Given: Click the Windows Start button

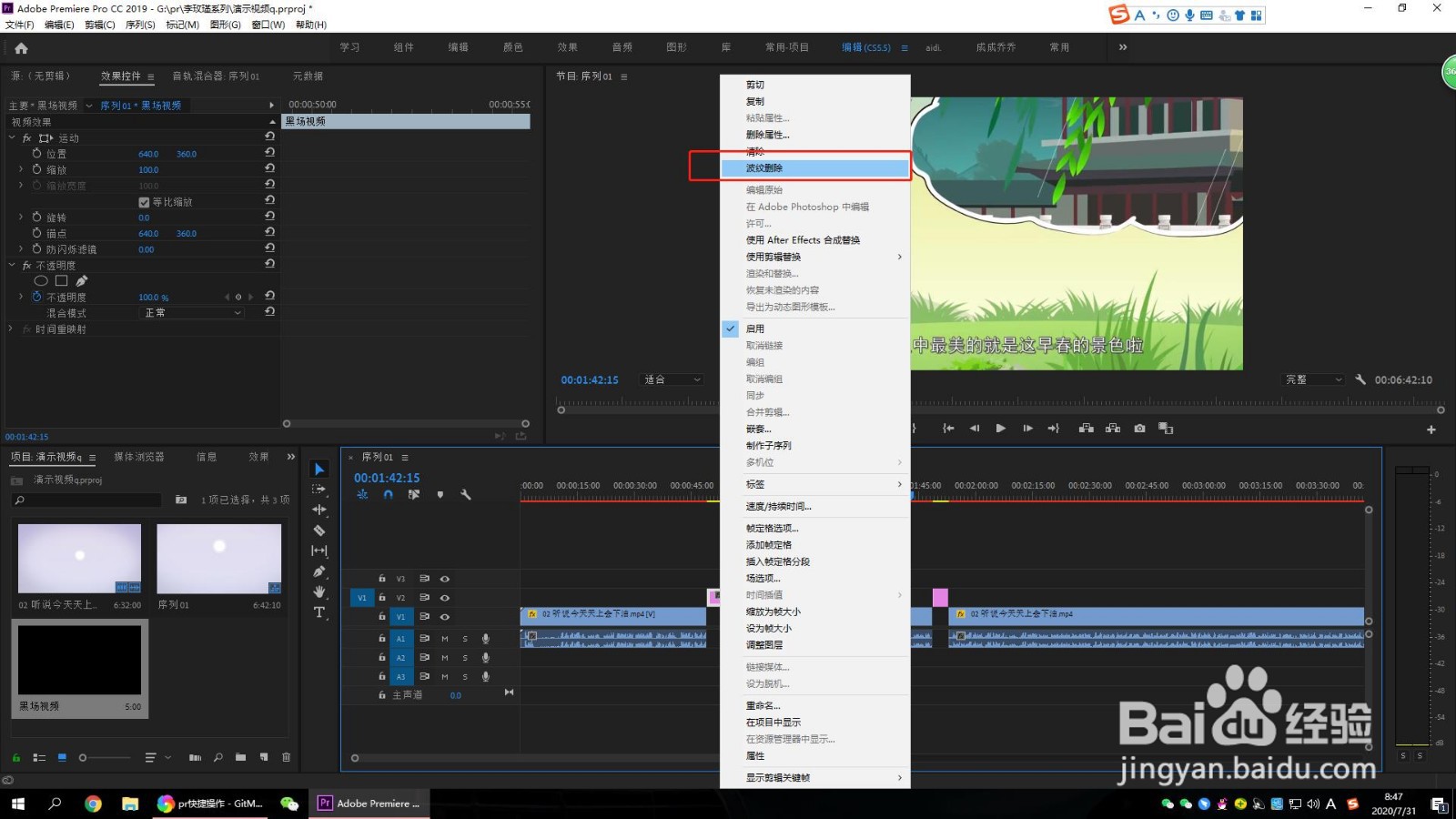Looking at the screenshot, I should 18,804.
